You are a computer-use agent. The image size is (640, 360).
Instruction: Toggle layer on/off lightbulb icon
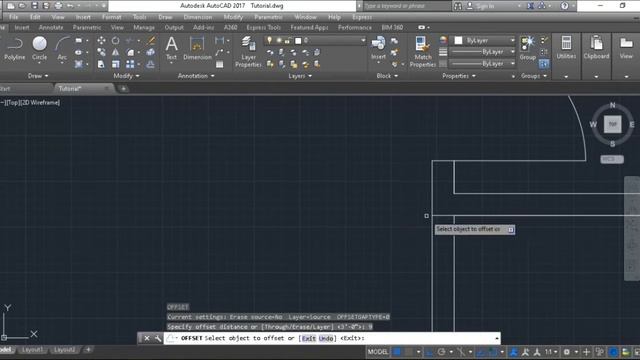[269, 40]
